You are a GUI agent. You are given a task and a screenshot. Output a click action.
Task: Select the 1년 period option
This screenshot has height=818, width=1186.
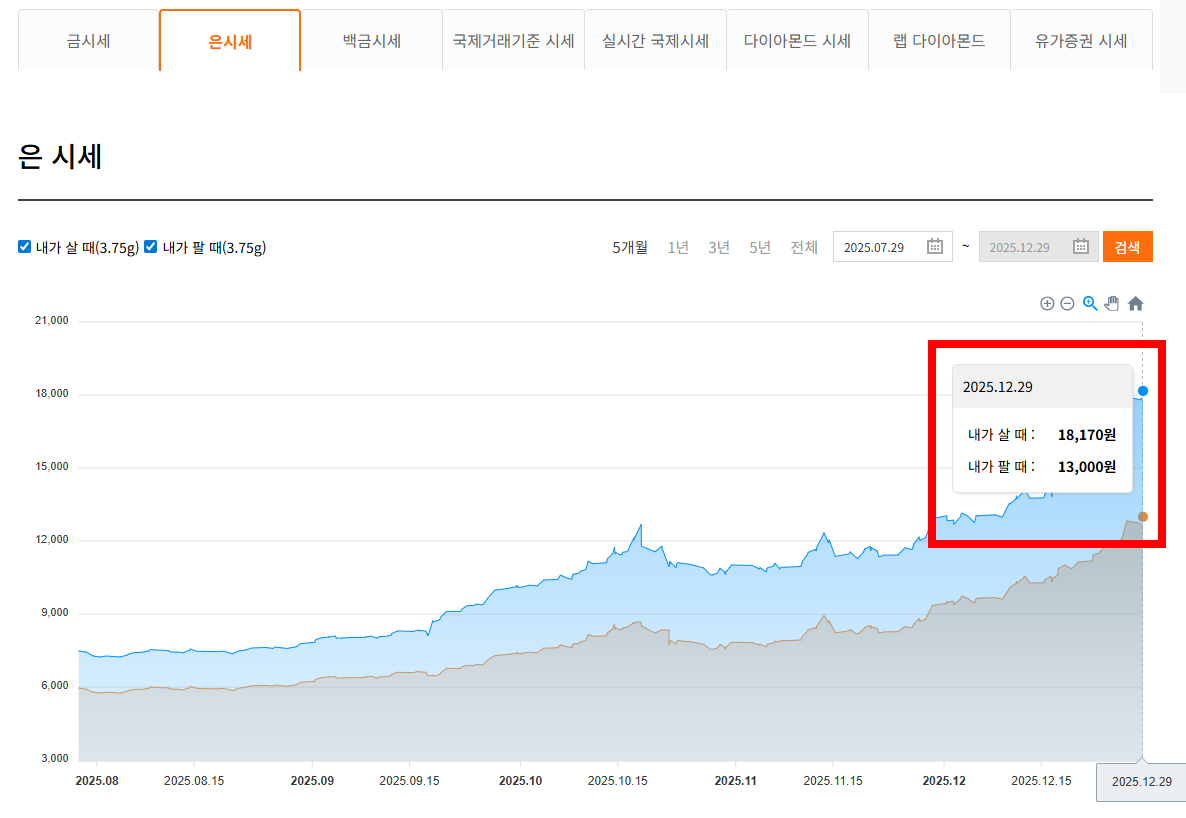point(678,246)
